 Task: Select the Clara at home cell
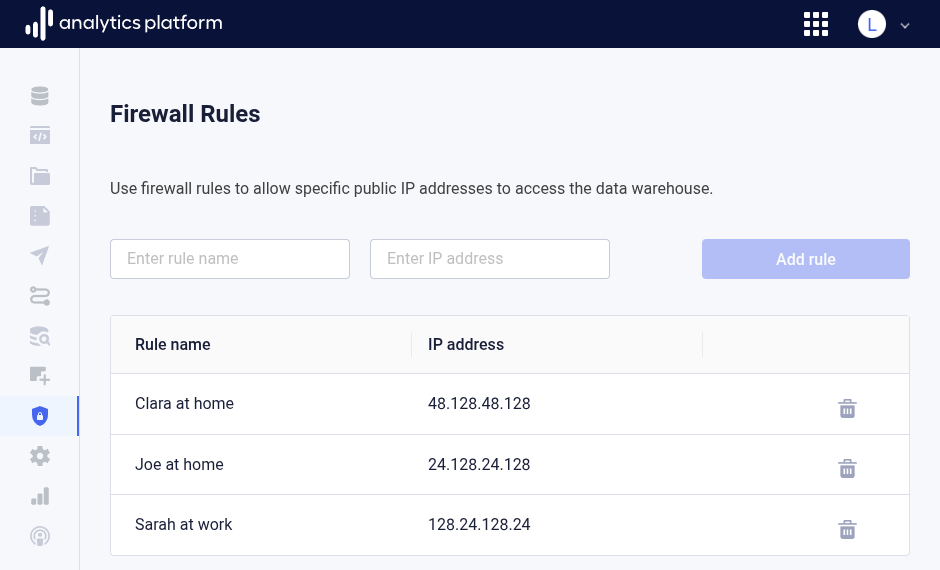tap(184, 403)
